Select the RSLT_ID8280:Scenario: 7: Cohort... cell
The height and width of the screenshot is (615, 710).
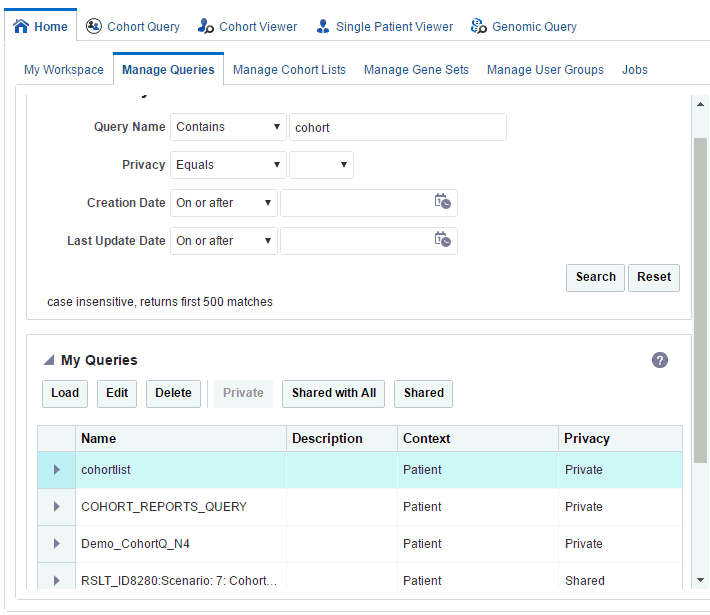181,578
